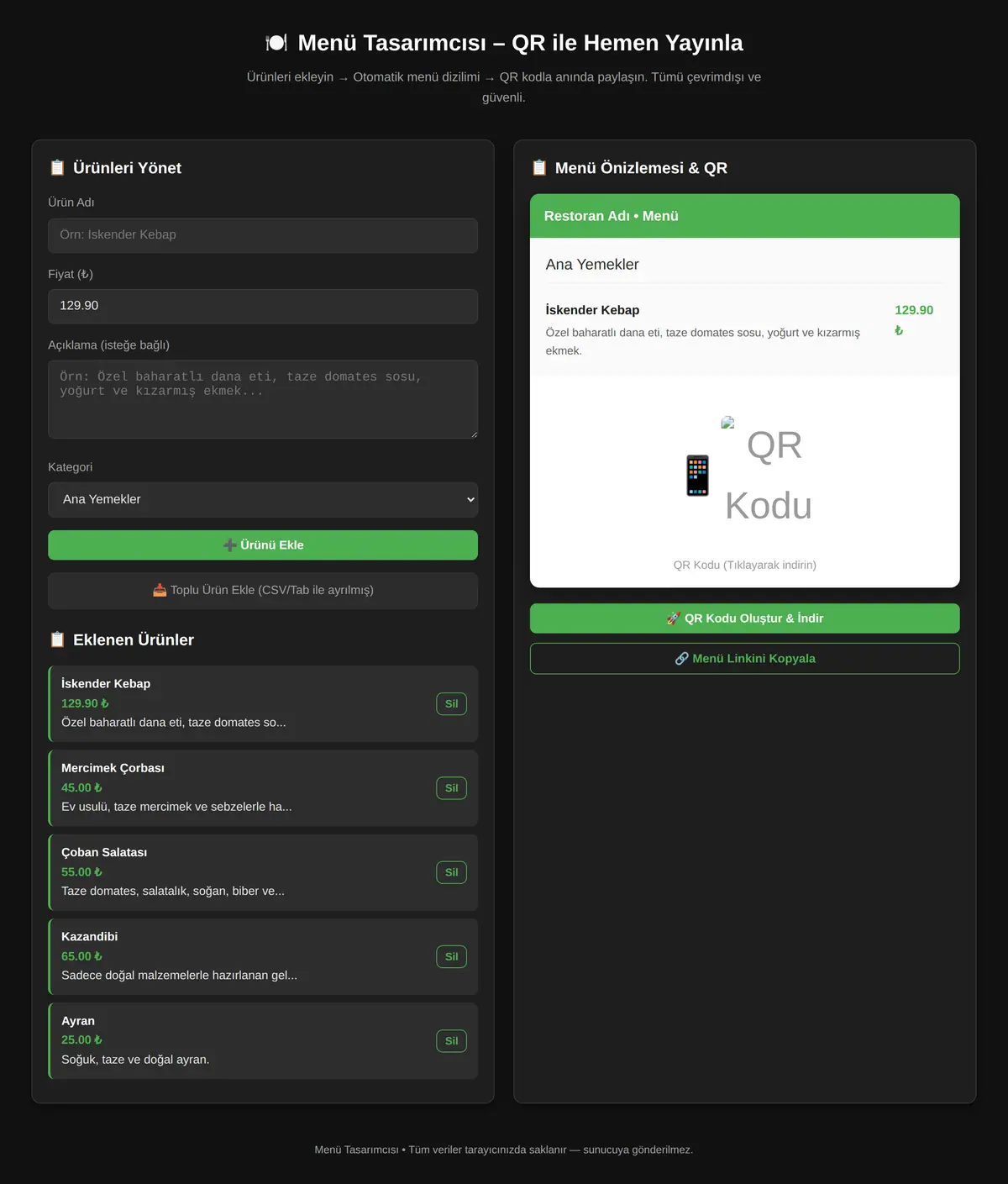Click the Mercimek Çorbası product name
This screenshot has width=1008, height=1184.
click(x=113, y=768)
